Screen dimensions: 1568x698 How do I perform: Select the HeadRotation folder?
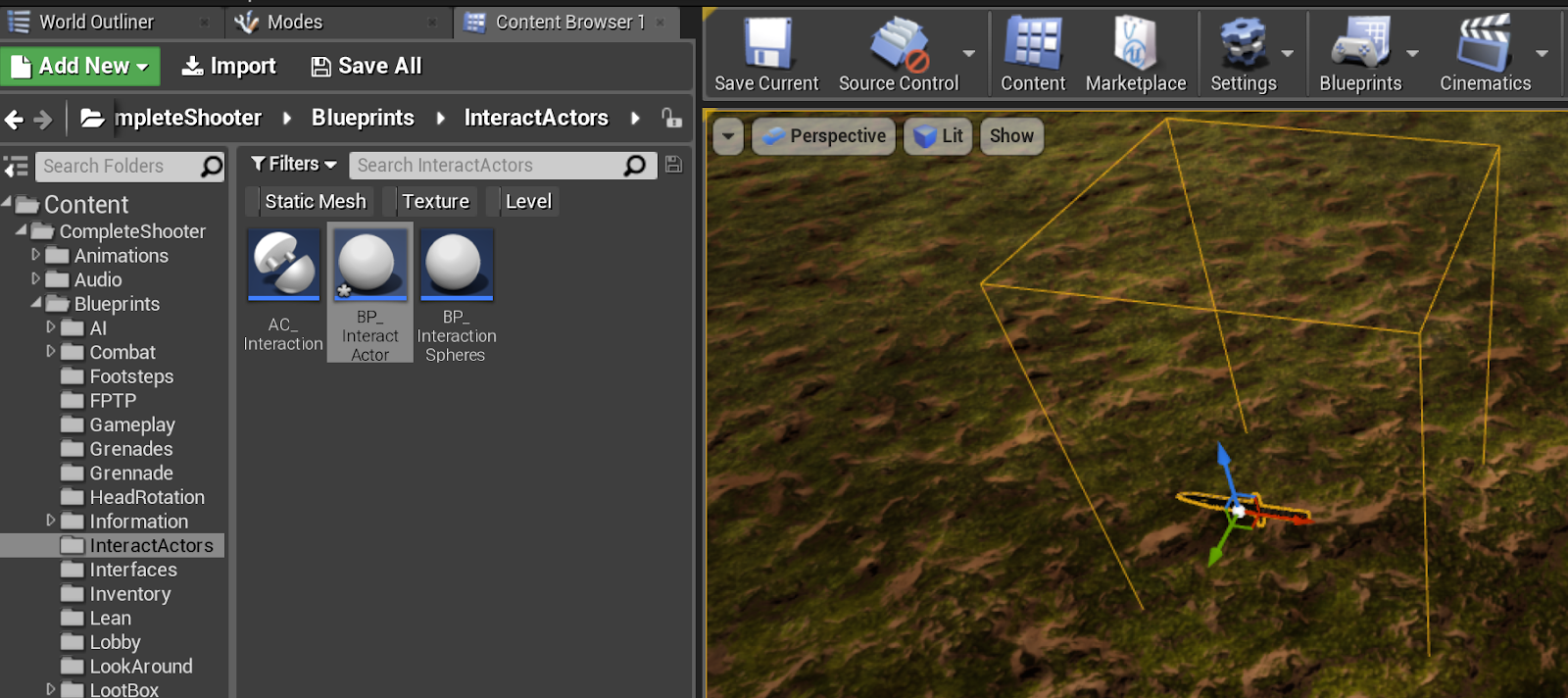(x=132, y=497)
